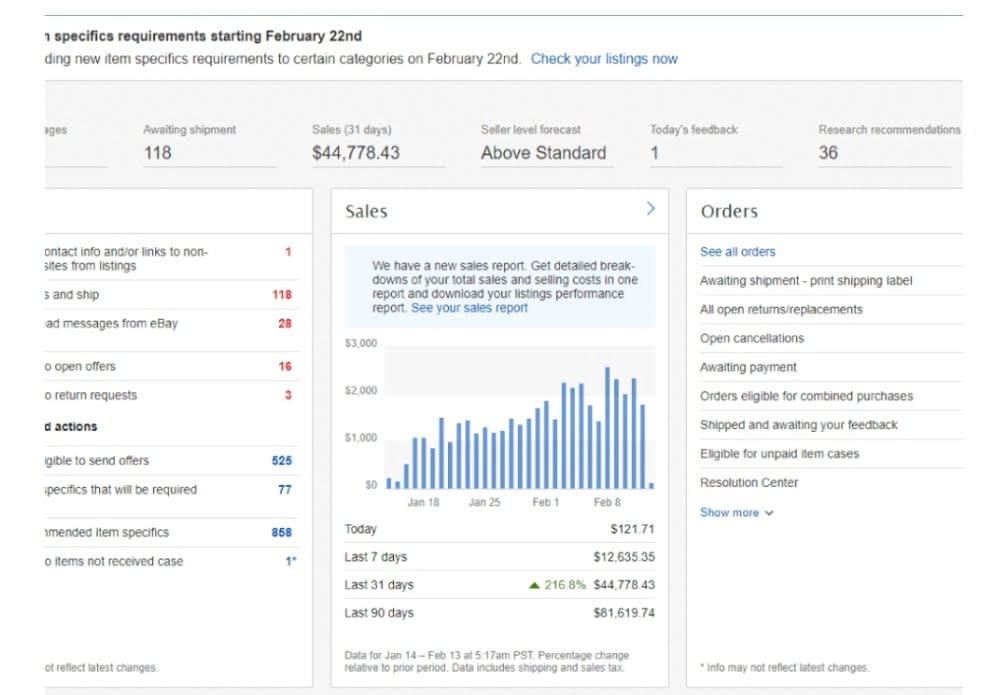Click the contact info links task count 1
The width and height of the screenshot is (1008, 695).
coord(288,252)
